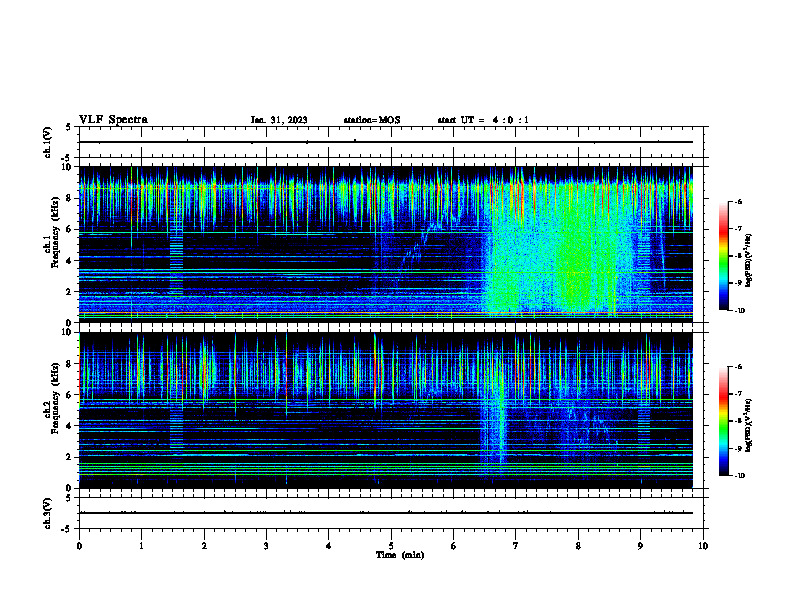Click time axis tick label "9"
The height and width of the screenshot is (612, 792).
coord(640,546)
